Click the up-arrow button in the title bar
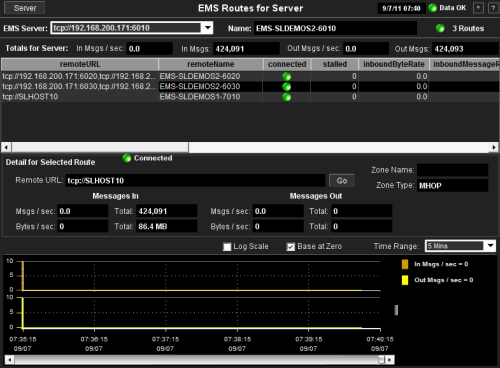The image size is (500, 368). point(478,8)
